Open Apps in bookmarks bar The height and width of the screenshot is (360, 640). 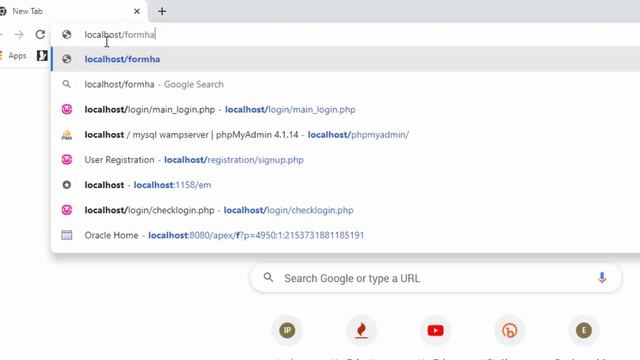(14, 56)
